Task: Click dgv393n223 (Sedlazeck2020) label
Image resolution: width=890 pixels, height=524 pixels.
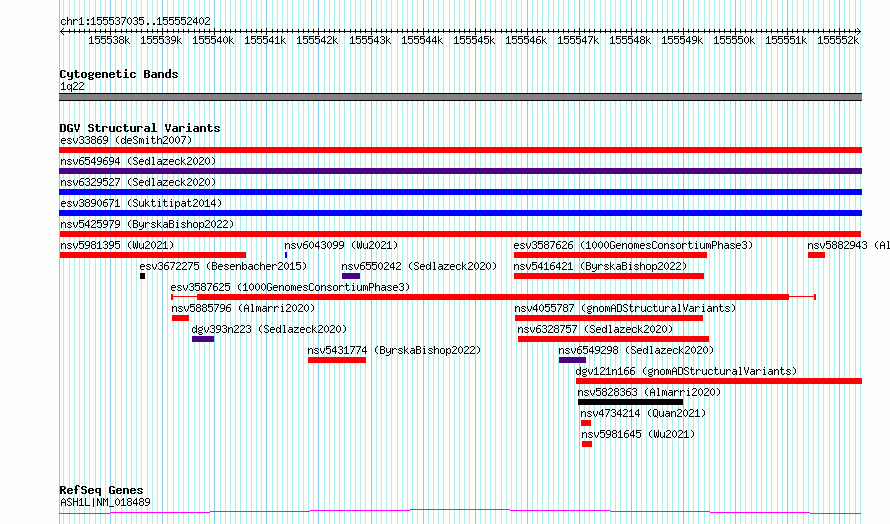Action: pos(269,329)
